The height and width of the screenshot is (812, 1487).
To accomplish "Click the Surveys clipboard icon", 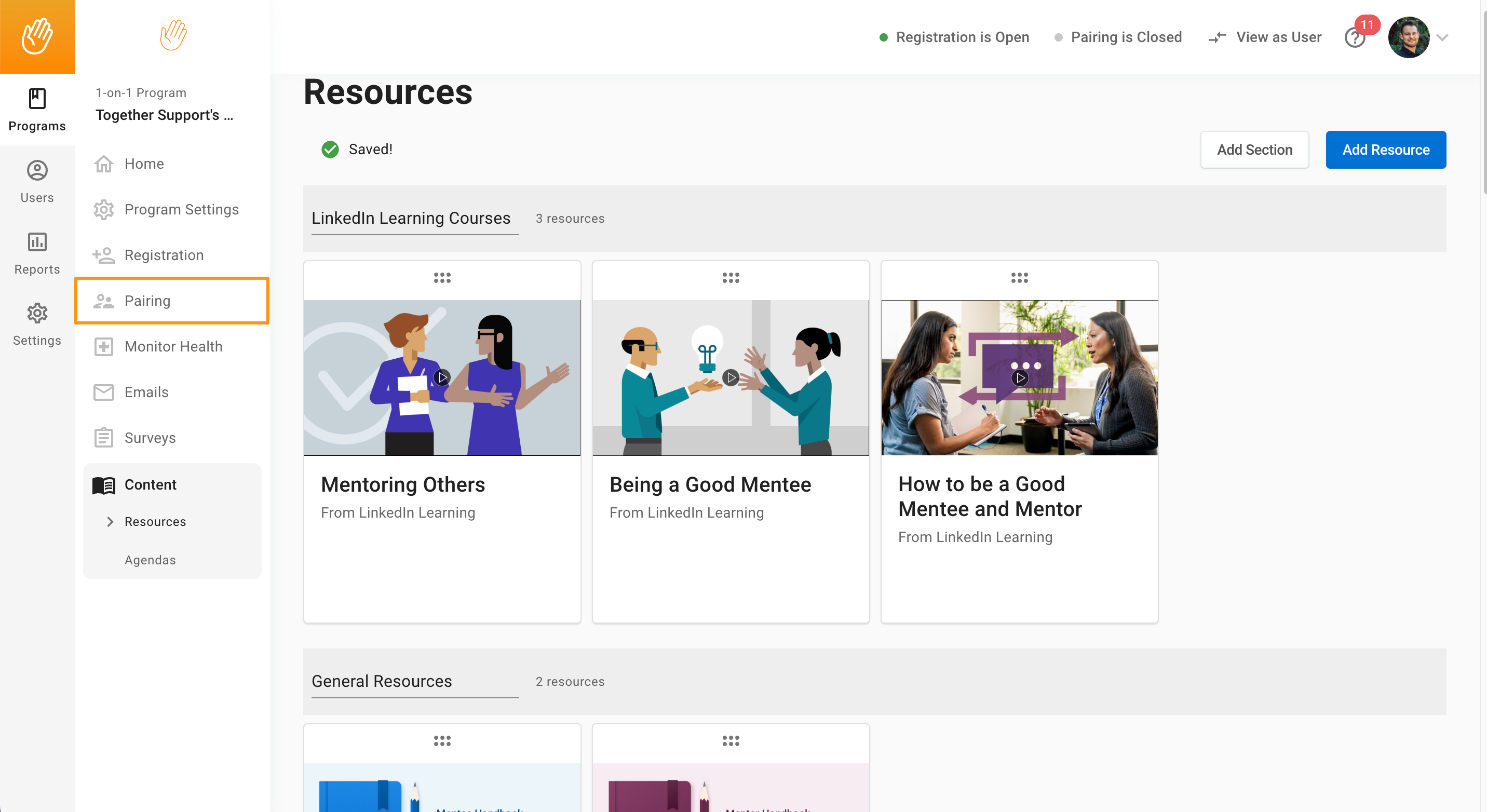I will pos(104,438).
